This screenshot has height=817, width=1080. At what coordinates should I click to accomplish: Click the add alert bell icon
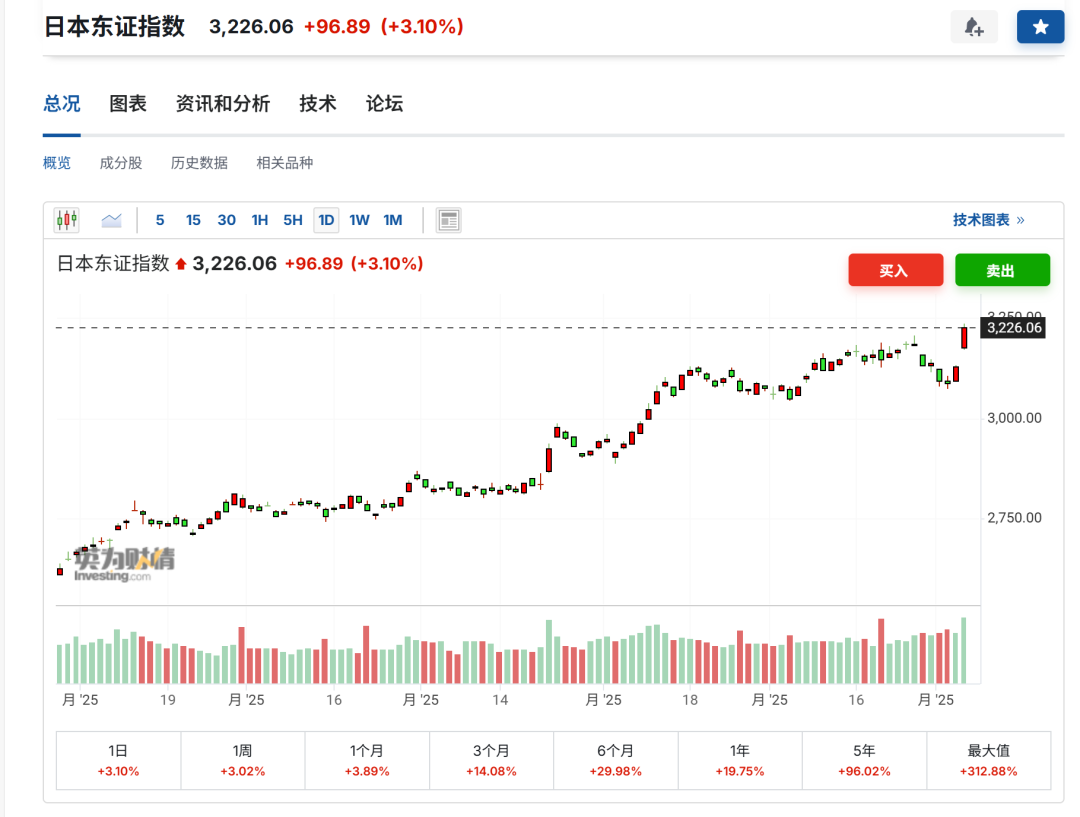pyautogui.click(x=973, y=27)
